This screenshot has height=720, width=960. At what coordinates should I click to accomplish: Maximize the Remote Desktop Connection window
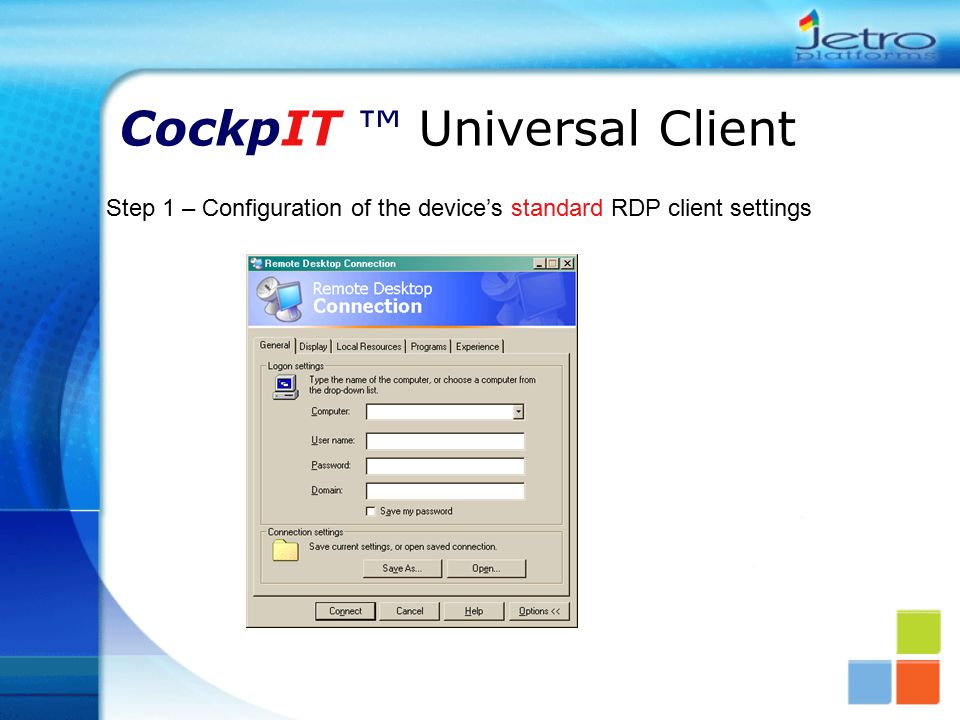(552, 263)
